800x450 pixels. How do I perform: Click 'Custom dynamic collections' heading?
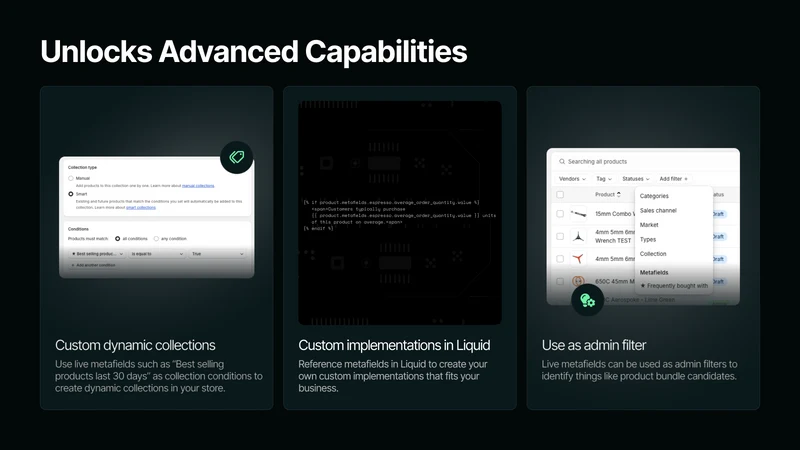point(135,345)
